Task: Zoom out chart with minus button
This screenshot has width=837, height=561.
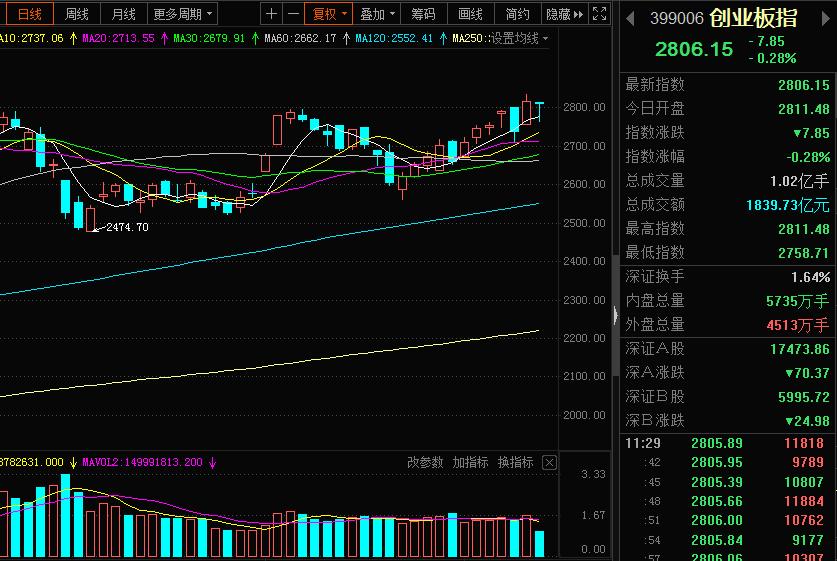Action: click(293, 14)
